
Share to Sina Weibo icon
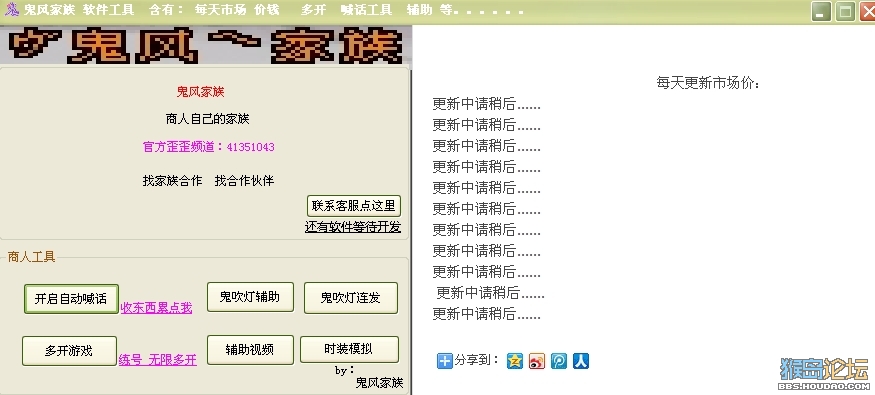(x=537, y=361)
